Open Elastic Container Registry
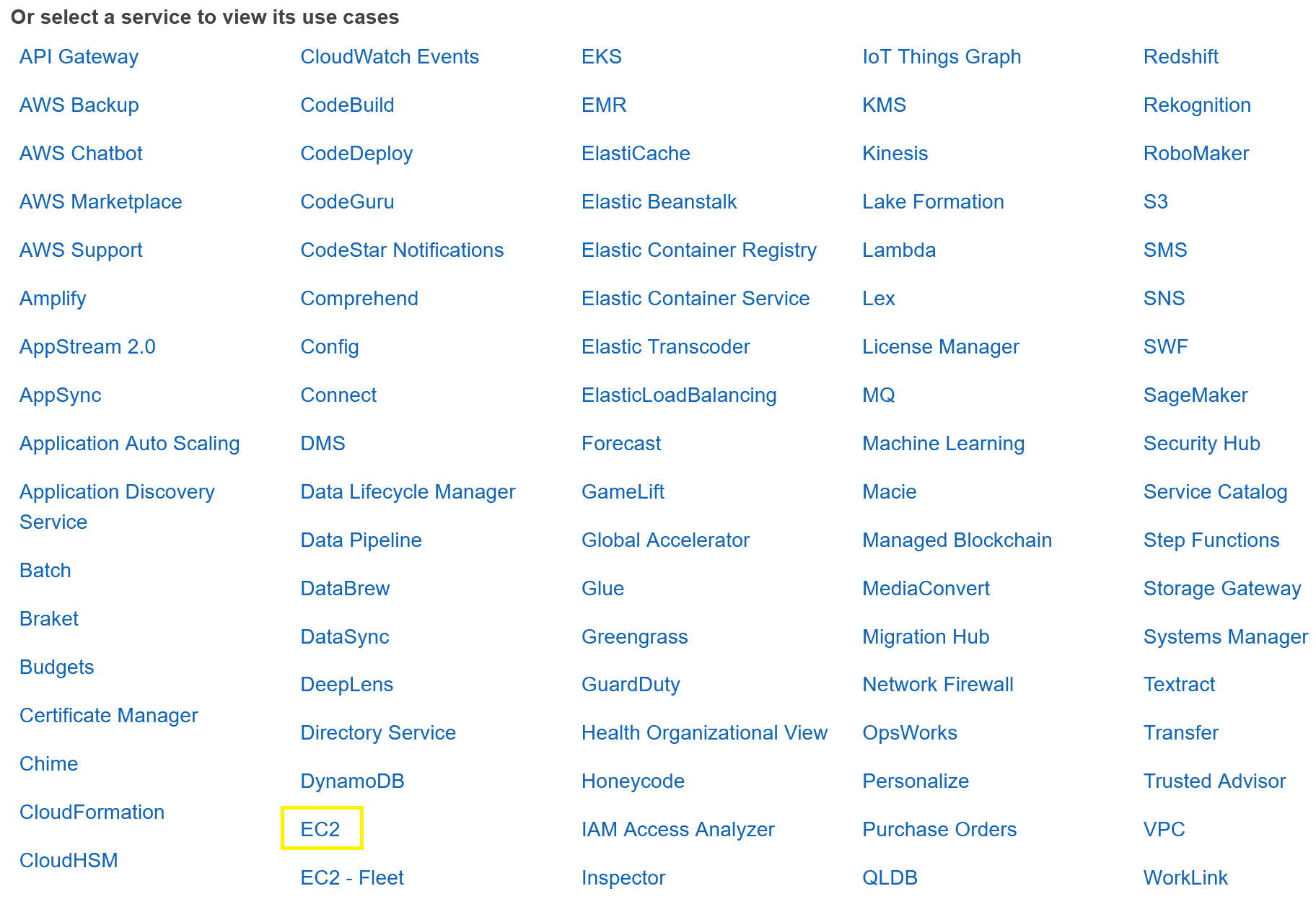Viewport: 1316px width, 912px height. coord(699,250)
